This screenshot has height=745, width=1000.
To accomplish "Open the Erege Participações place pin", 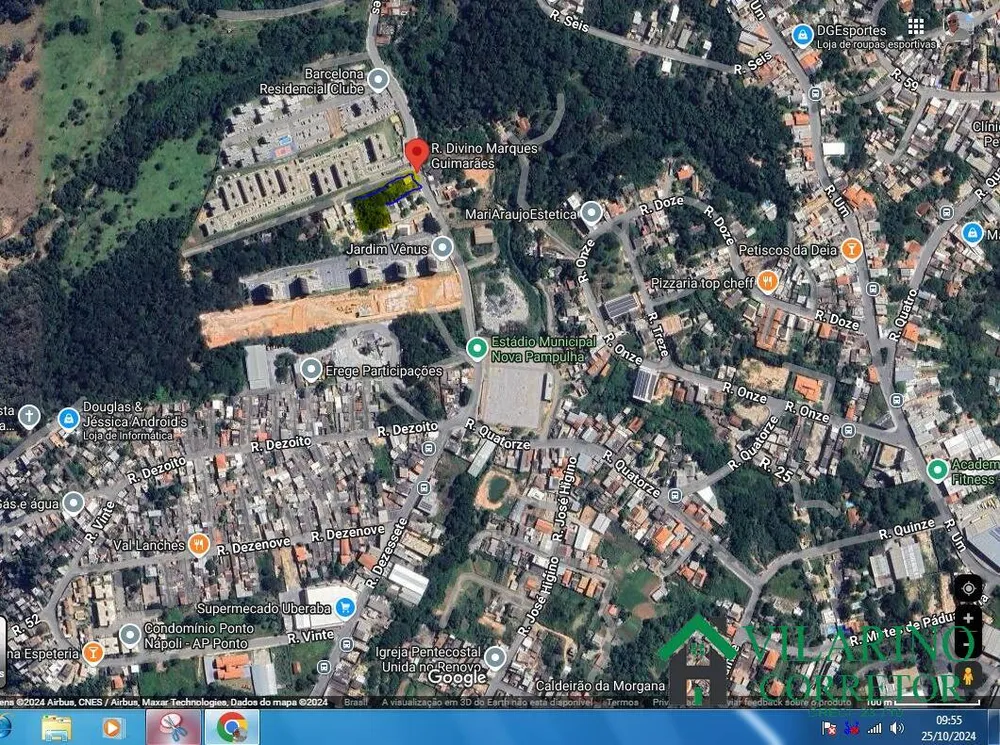I will (x=311, y=369).
